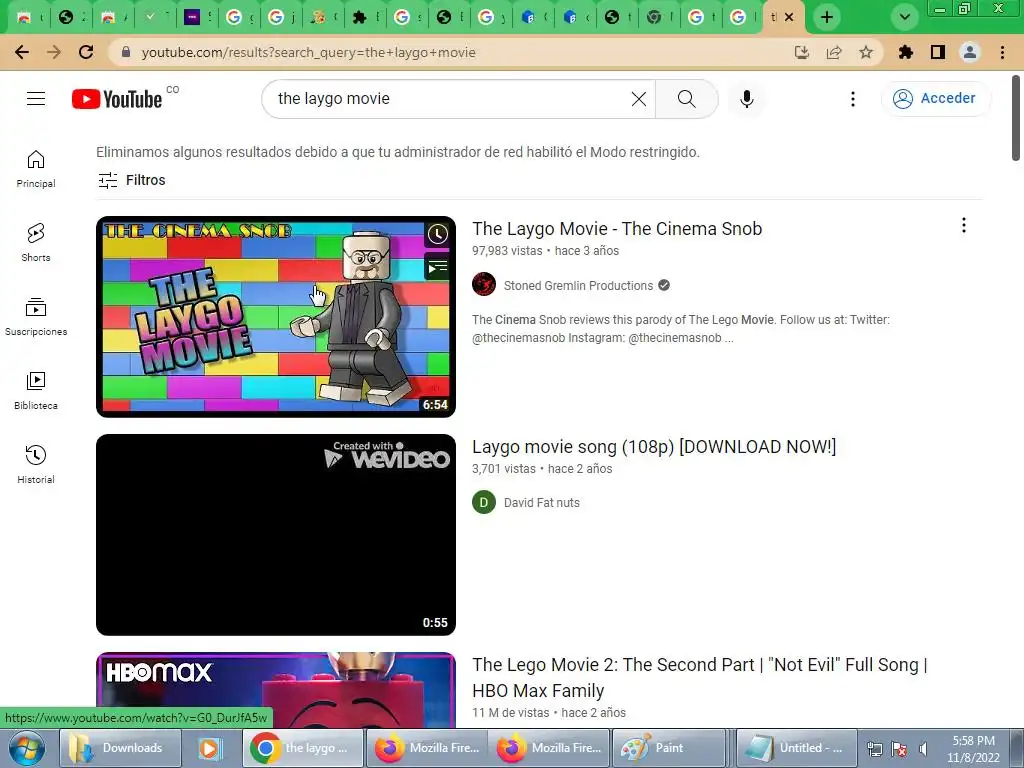Close the active YouTube tab
The image size is (1024, 768).
(x=789, y=17)
